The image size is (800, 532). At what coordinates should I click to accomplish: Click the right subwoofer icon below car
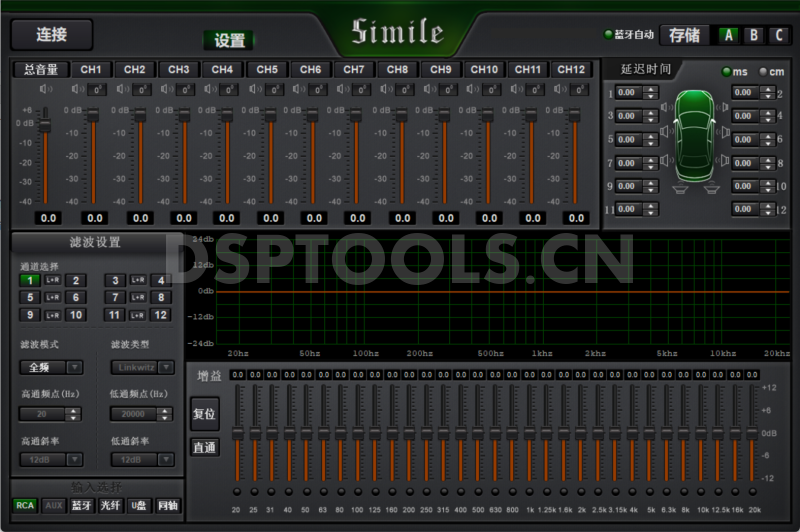[x=712, y=189]
